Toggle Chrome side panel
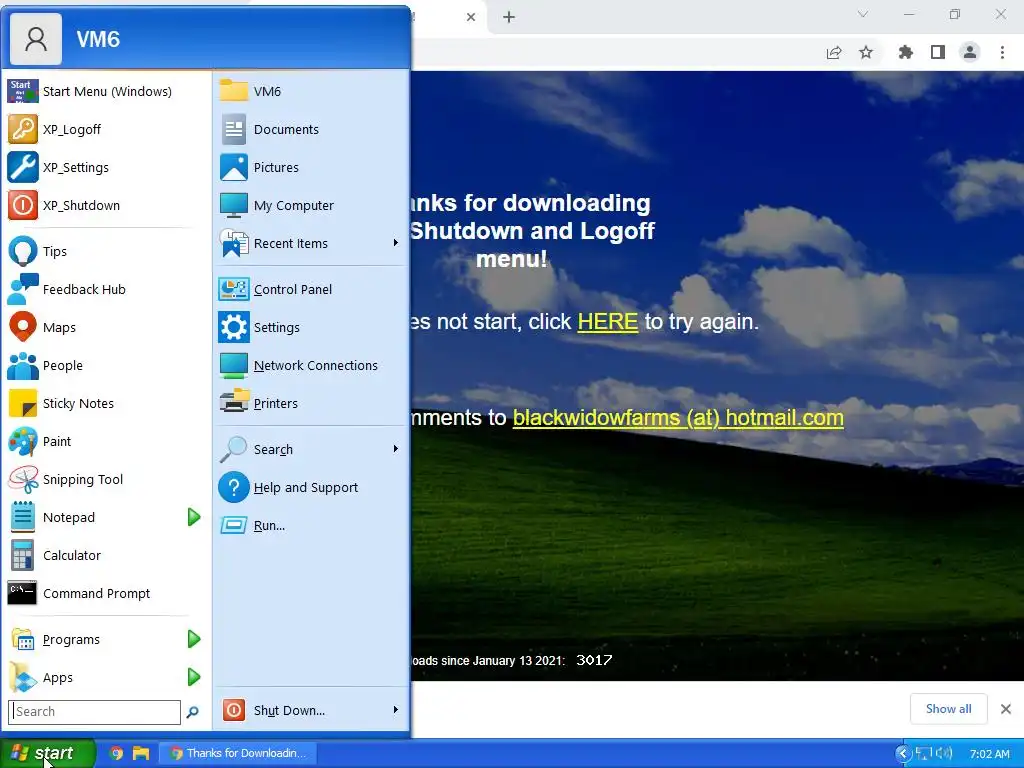Screen dimensions: 1024x768 [938, 52]
